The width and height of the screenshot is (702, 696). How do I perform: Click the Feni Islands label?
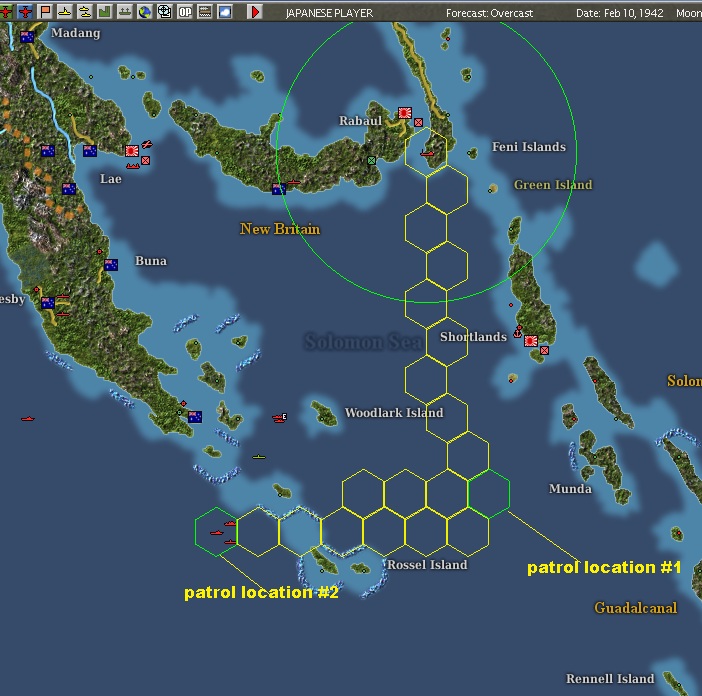529,147
